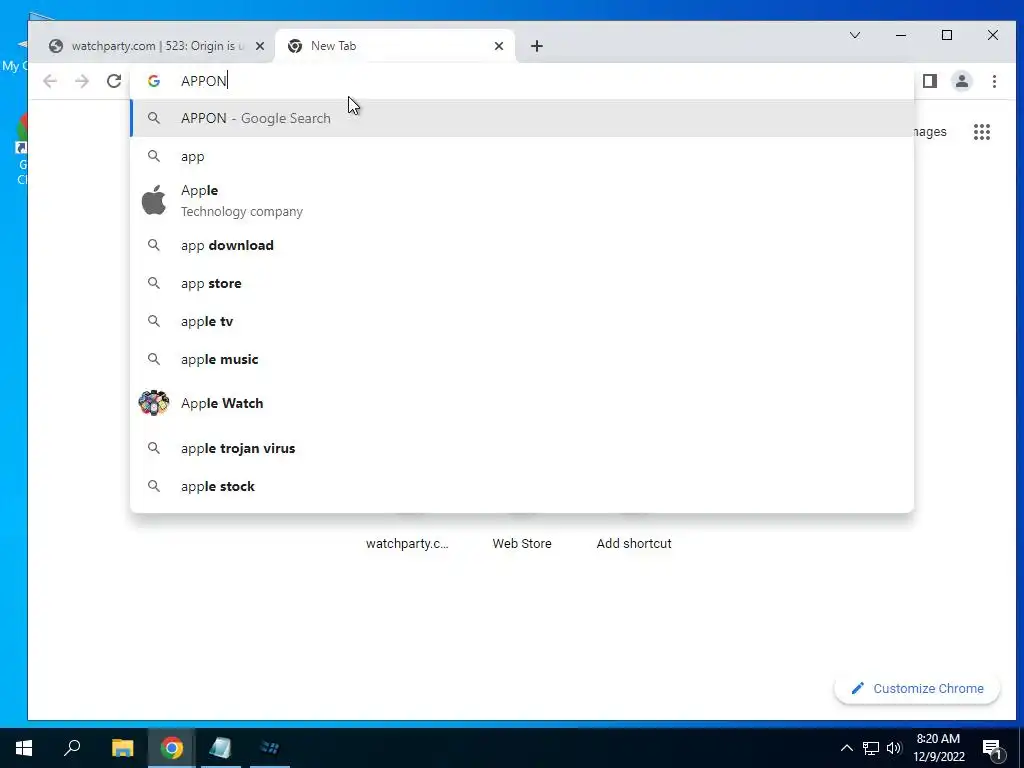Click the Apple Watch thumbnail image

pos(153,403)
